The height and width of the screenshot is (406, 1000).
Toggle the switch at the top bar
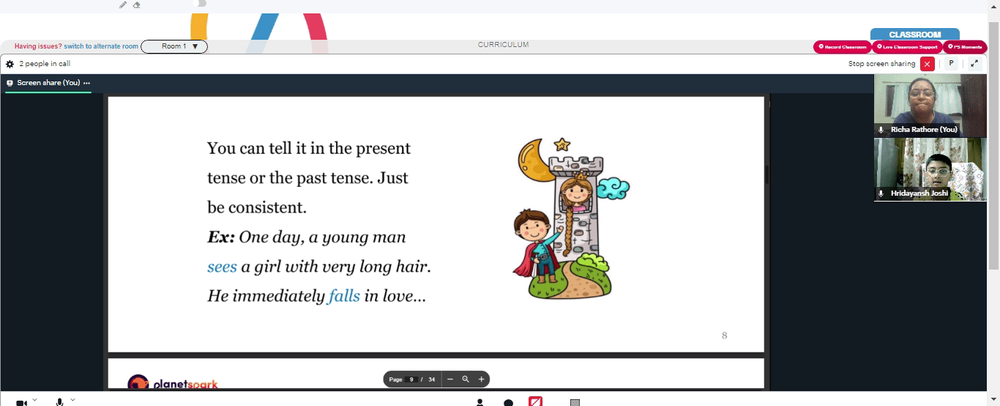200,4
